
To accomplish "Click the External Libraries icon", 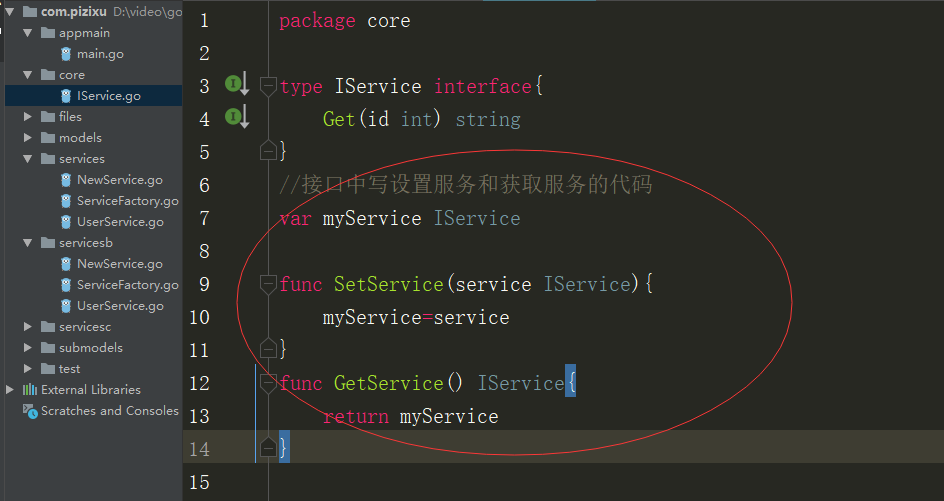I will point(30,390).
